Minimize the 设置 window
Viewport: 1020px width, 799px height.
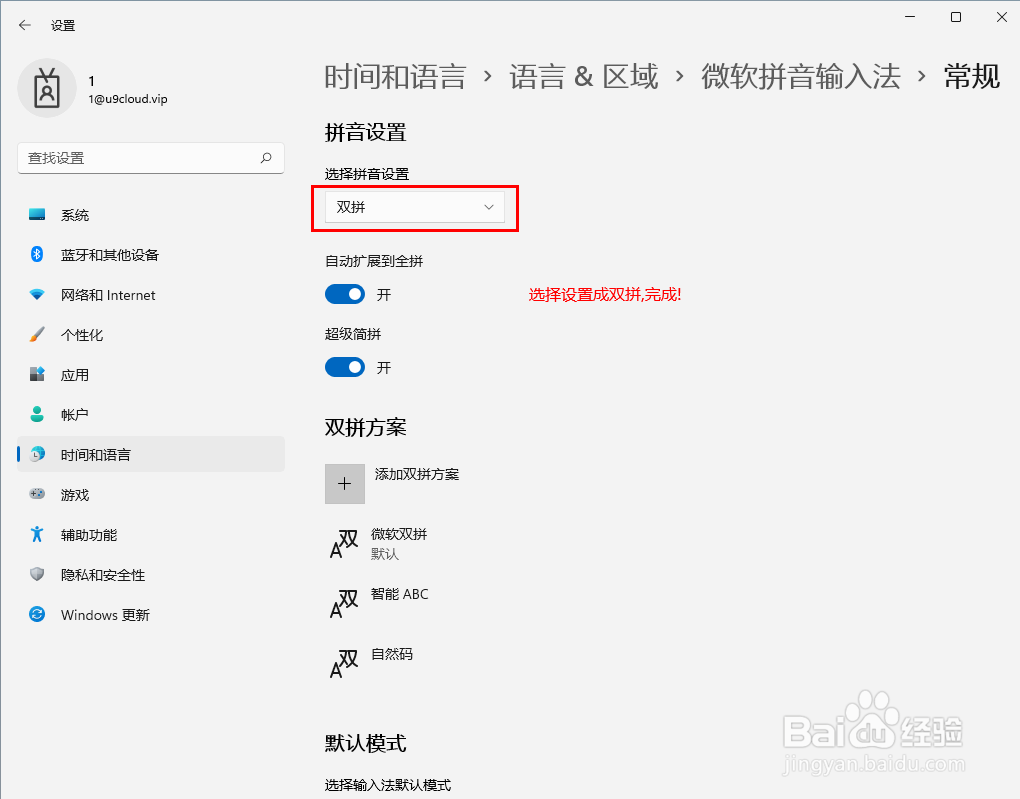point(910,17)
